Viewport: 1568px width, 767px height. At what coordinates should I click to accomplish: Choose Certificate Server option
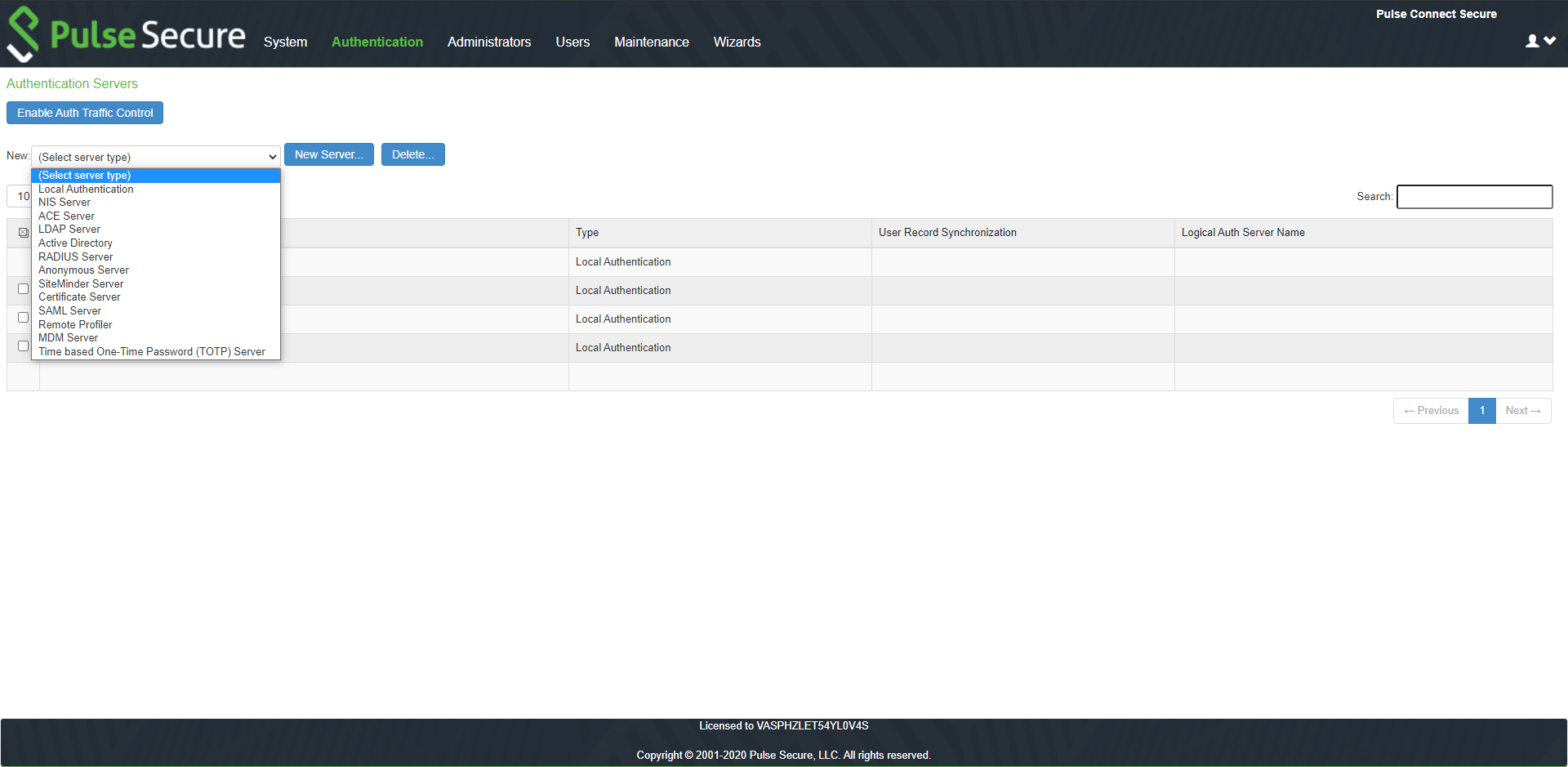pos(156,297)
